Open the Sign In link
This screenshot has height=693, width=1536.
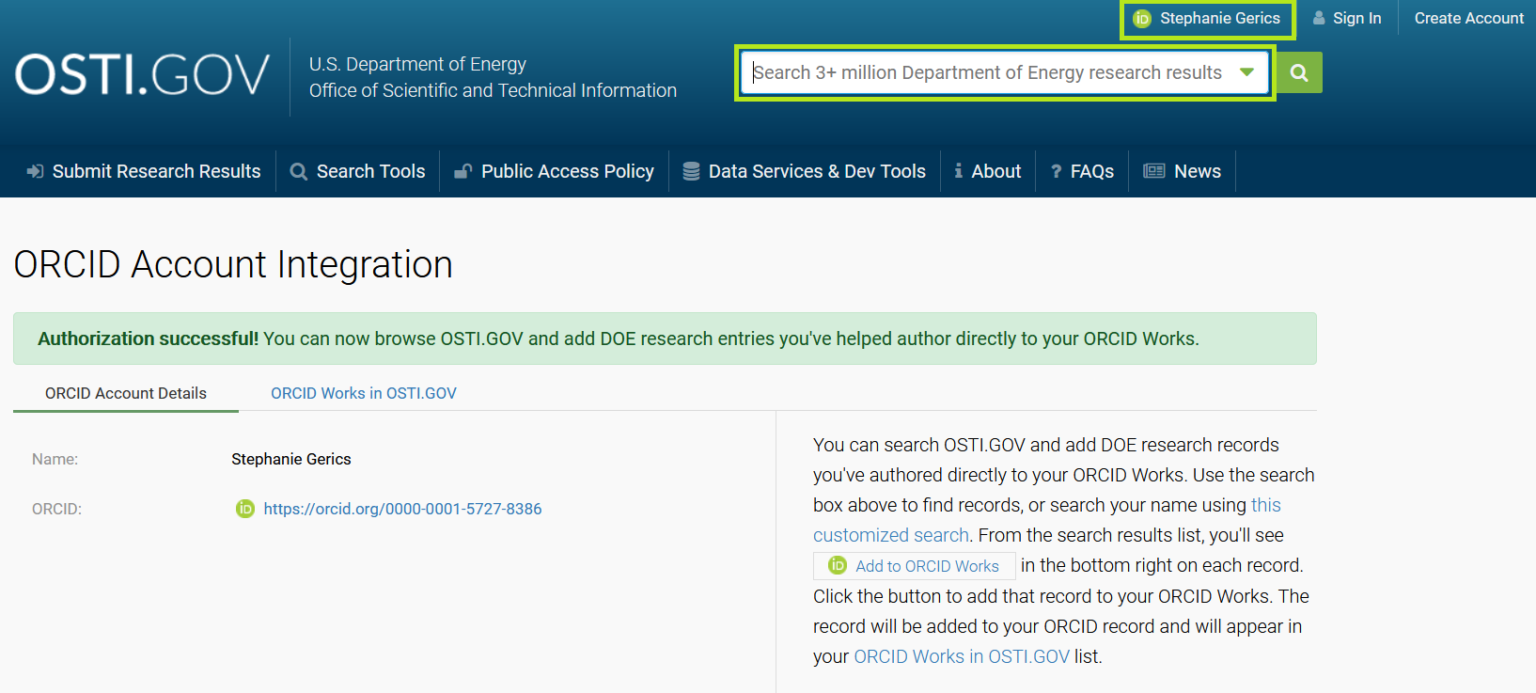[x=1357, y=18]
